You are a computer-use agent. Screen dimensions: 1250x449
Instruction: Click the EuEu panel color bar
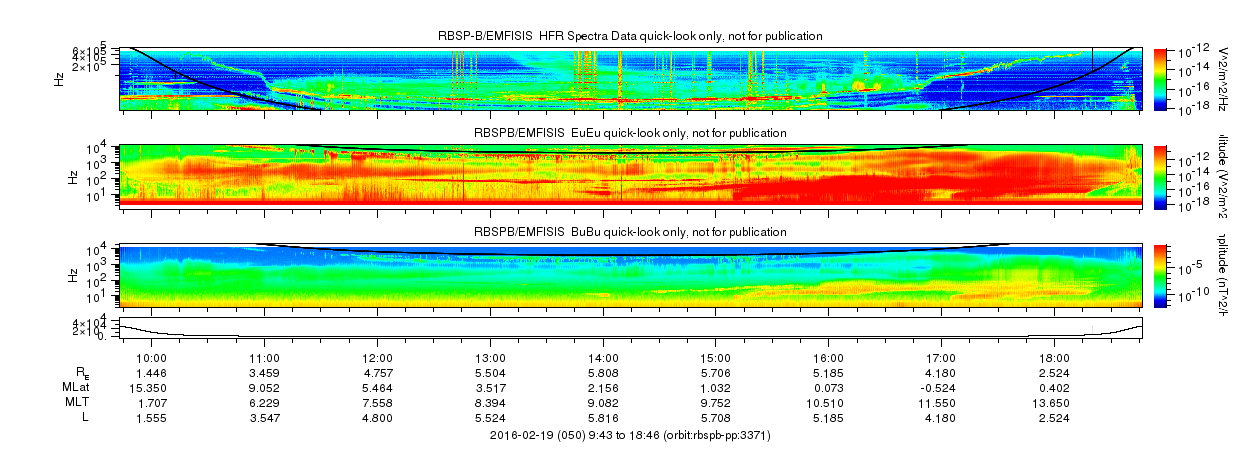1161,174
